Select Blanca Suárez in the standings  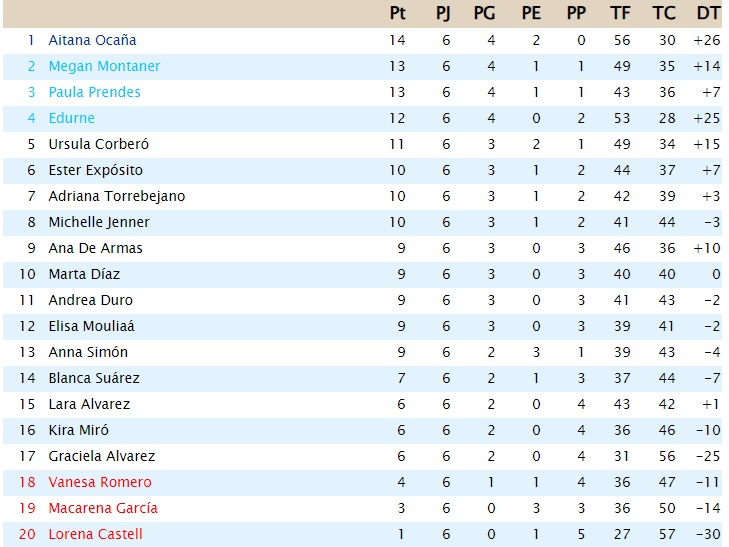94,378
